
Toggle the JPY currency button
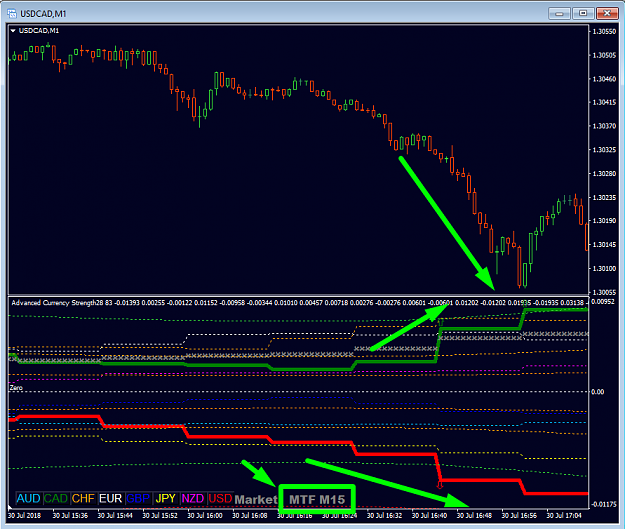click(165, 498)
